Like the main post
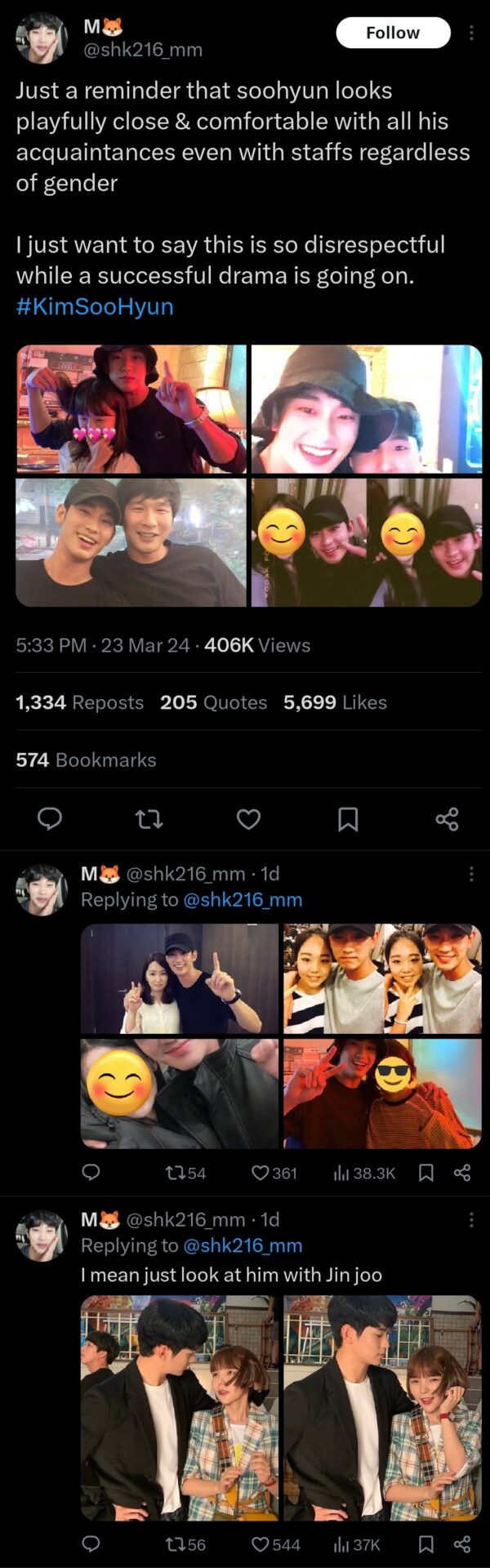This screenshot has height=1568, width=490. 248,818
